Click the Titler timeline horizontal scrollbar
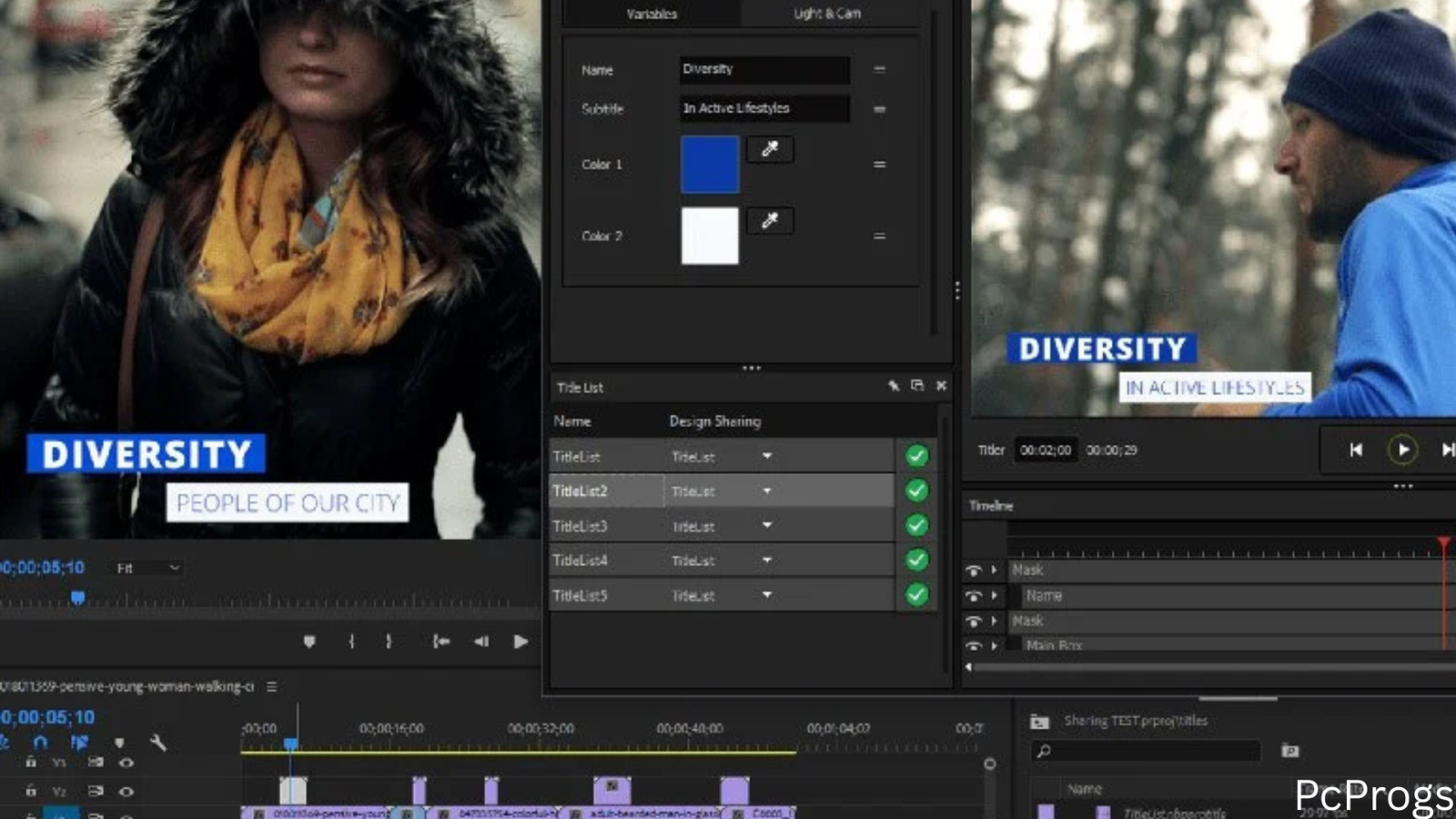Image resolution: width=1456 pixels, height=819 pixels. pyautogui.click(x=1215, y=667)
